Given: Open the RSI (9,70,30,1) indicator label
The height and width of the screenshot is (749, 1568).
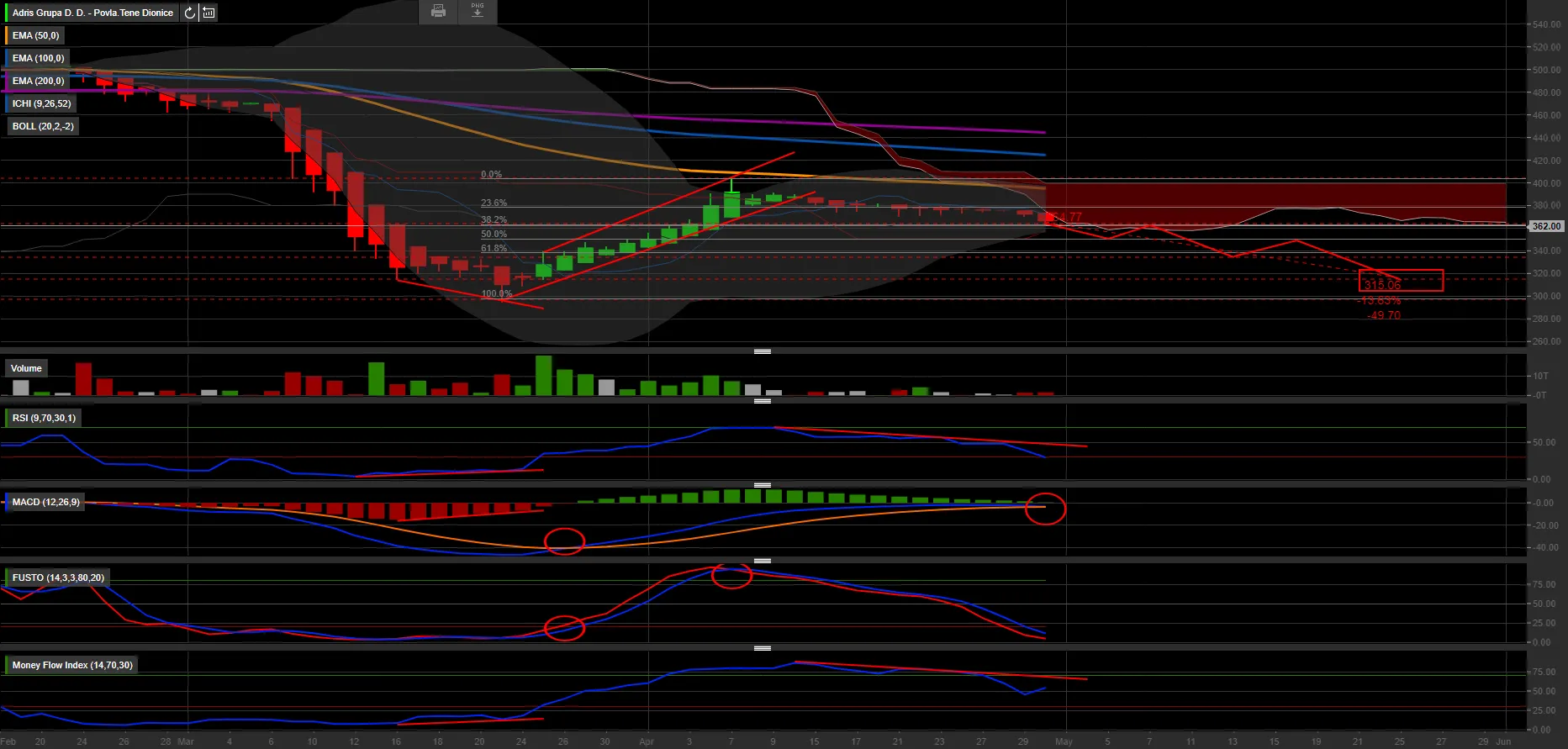Looking at the screenshot, I should (44, 418).
